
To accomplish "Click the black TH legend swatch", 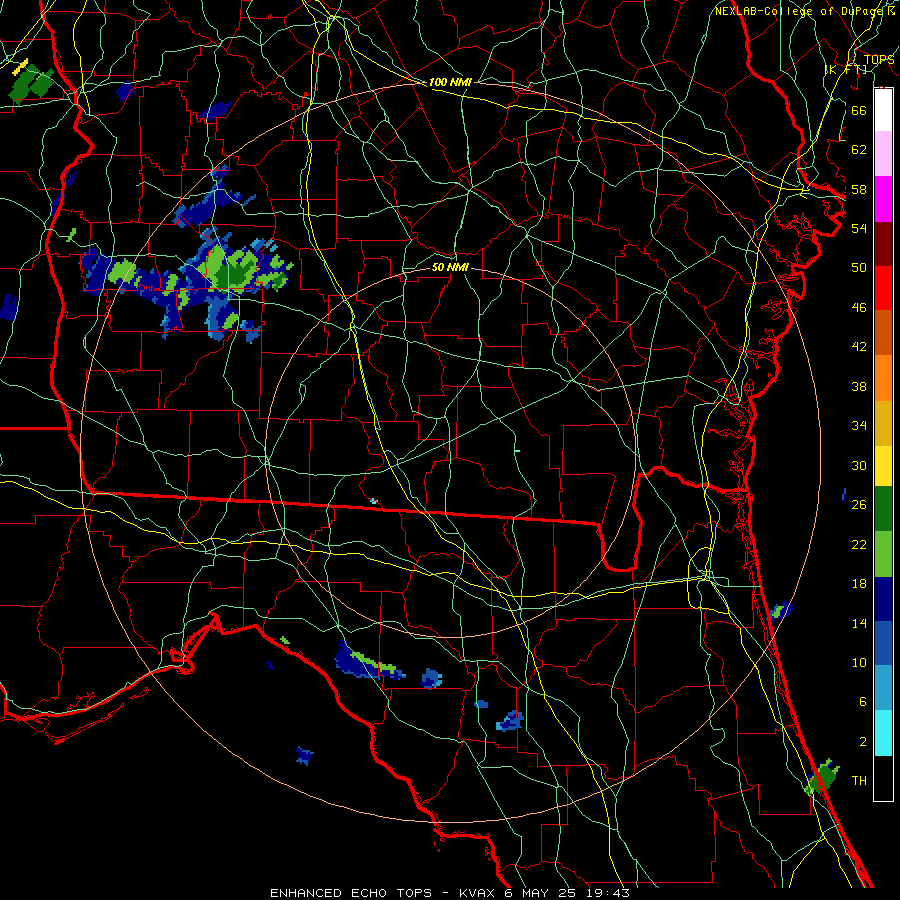I will pyautogui.click(x=883, y=778).
